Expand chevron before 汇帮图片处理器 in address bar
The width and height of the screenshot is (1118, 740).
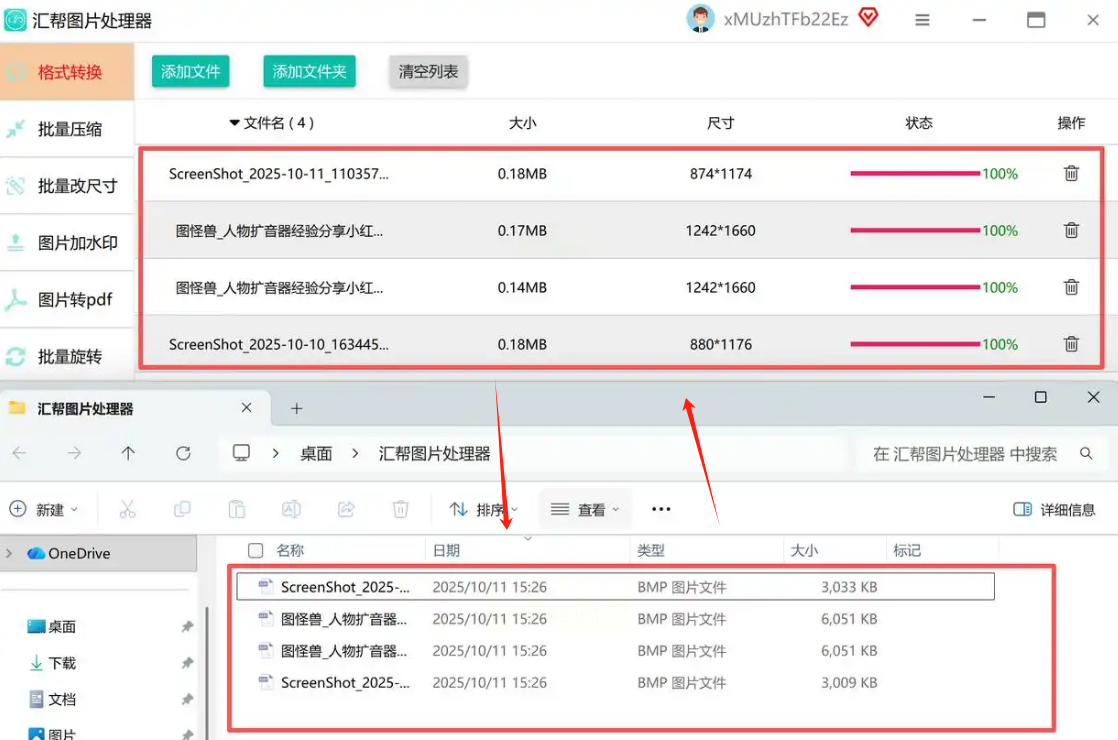(x=355, y=453)
